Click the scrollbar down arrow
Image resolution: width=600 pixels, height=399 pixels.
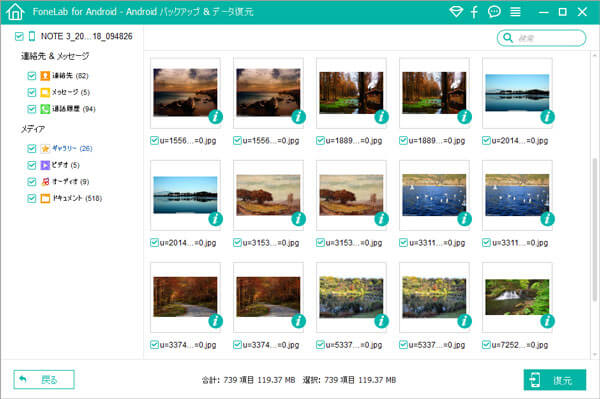[595, 354]
